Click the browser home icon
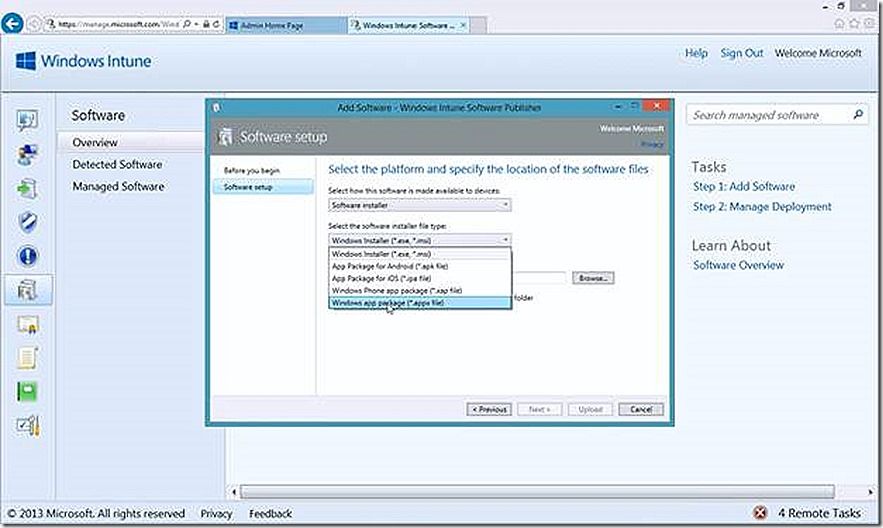This screenshot has height=528, width=883. (x=839, y=24)
